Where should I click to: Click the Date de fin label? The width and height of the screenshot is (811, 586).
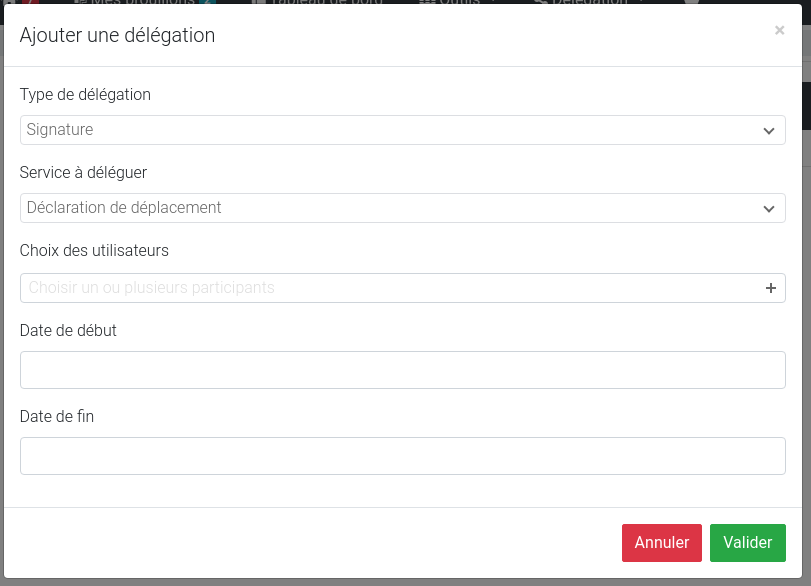[x=57, y=417]
